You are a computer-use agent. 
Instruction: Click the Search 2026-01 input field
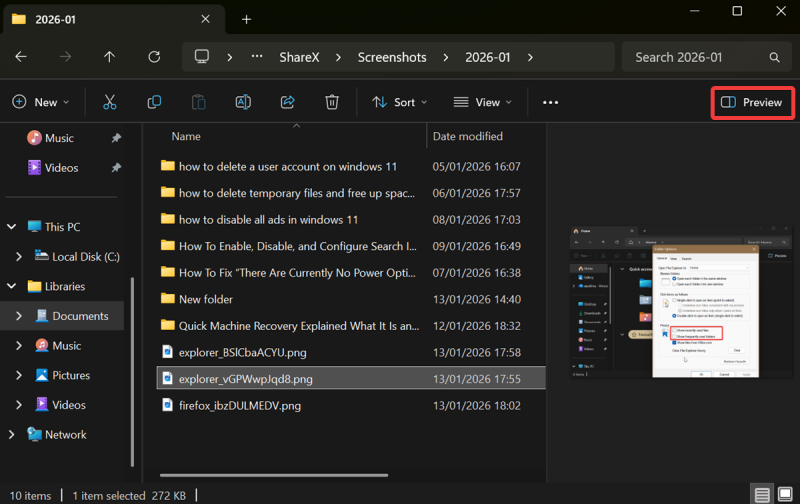pyautogui.click(x=700, y=57)
